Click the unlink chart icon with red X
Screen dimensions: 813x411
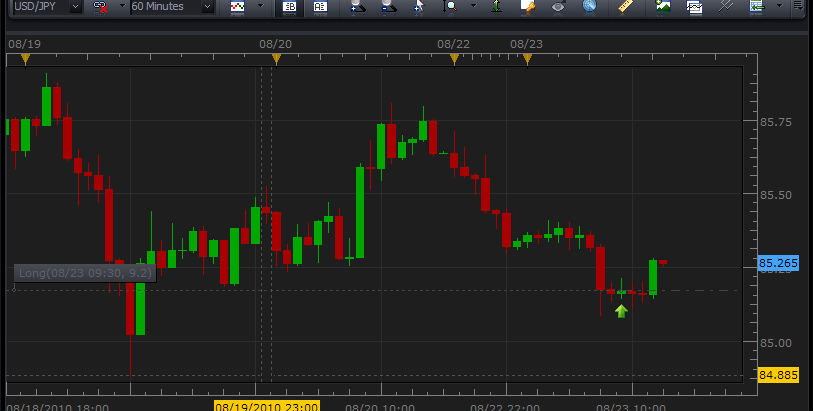100,7
